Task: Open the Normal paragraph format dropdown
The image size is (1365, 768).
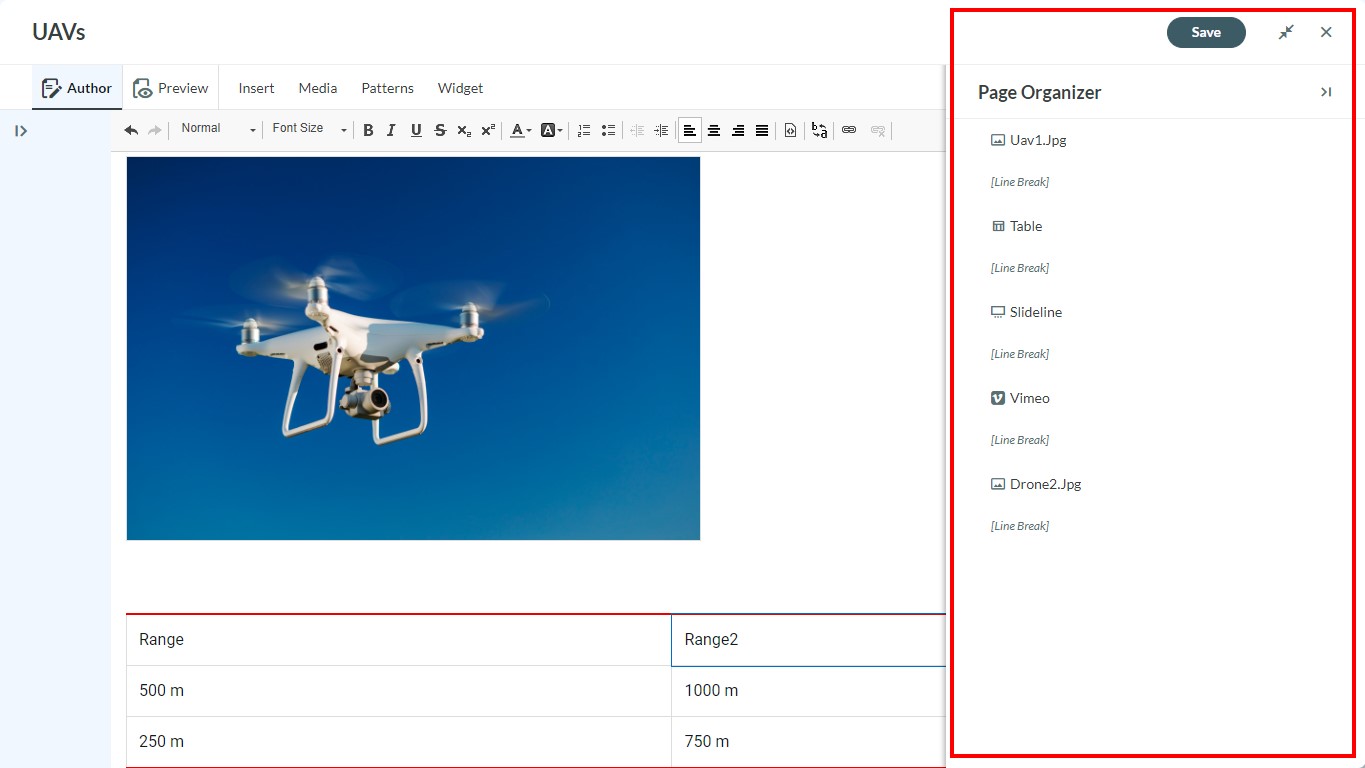Action: [x=218, y=129]
